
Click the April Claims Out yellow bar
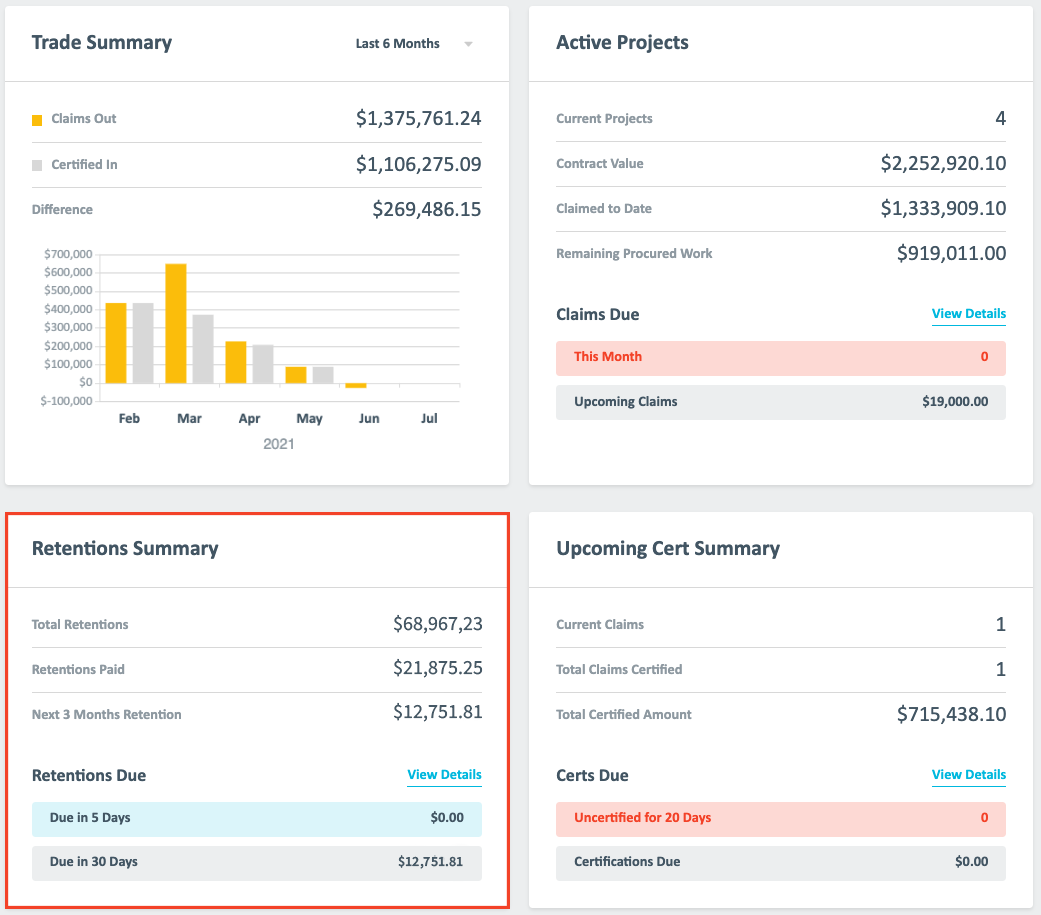[236, 363]
